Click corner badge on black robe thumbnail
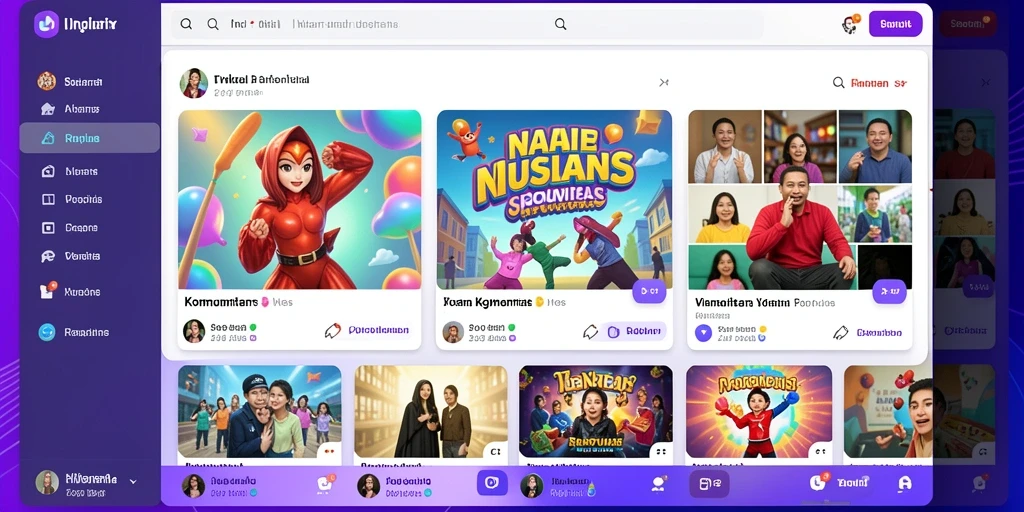1024x512 pixels. tap(495, 450)
